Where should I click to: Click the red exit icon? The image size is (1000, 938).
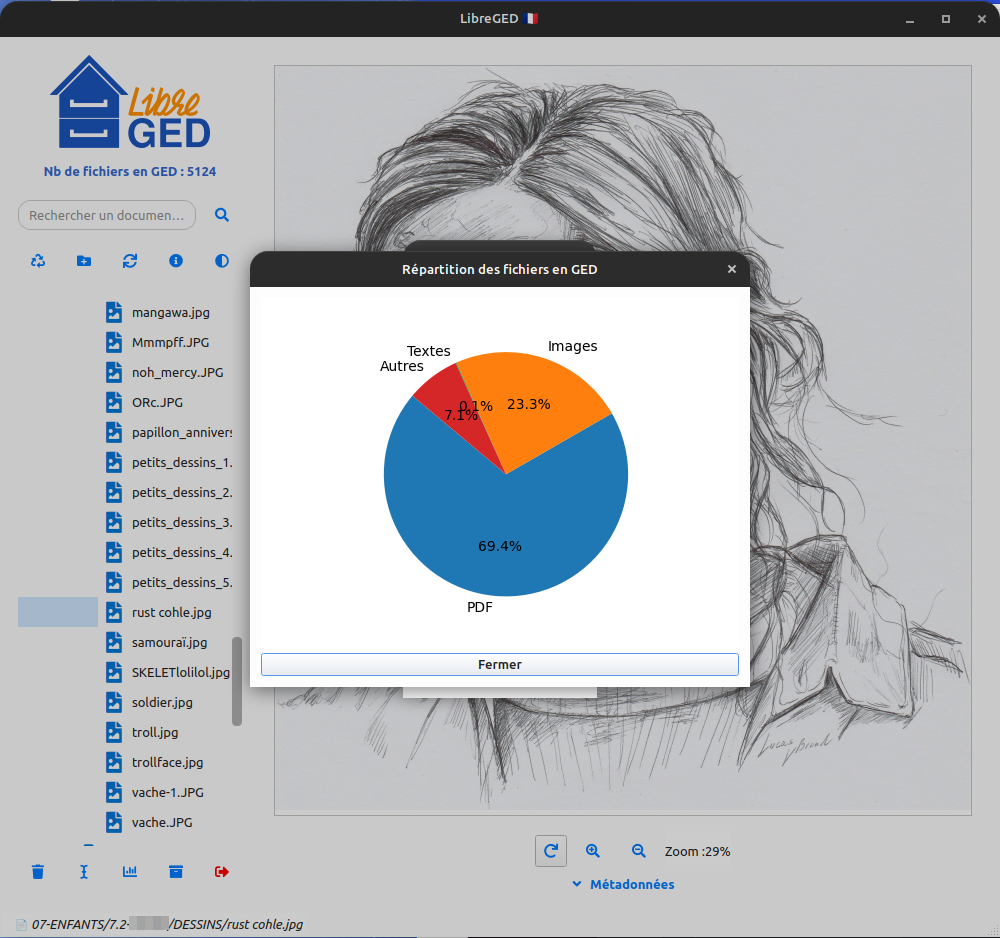[222, 872]
